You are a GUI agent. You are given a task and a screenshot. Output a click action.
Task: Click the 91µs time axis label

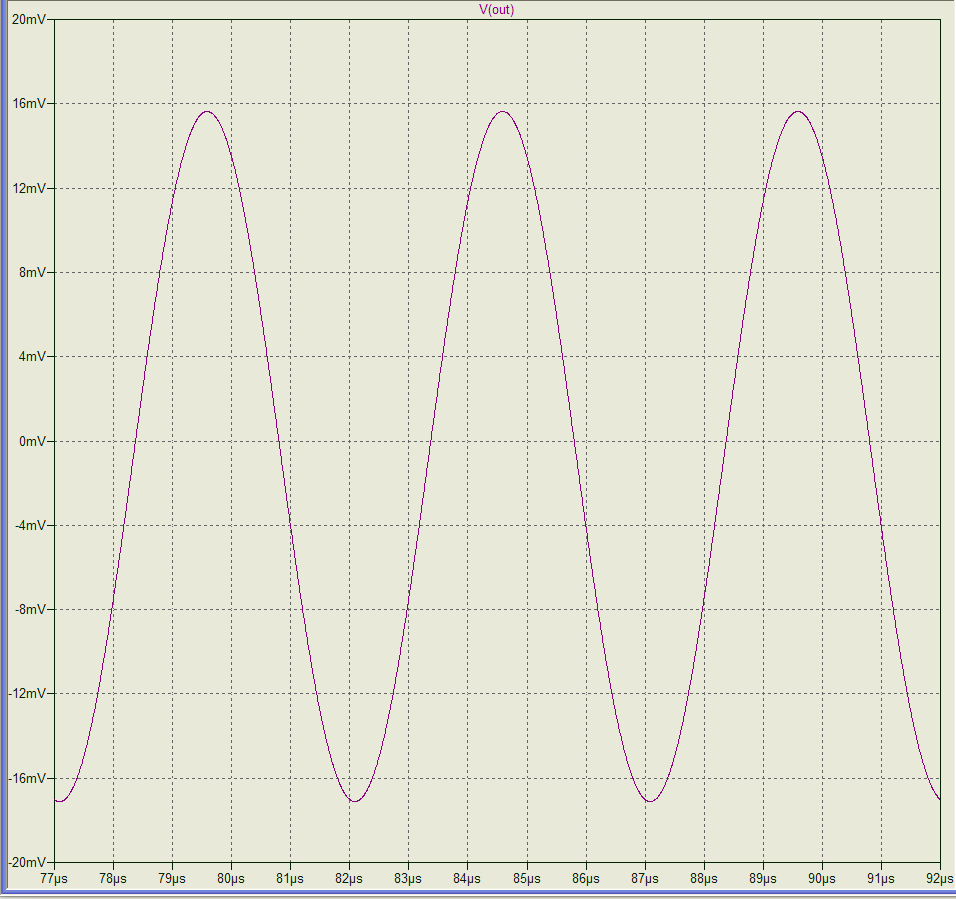click(881, 879)
